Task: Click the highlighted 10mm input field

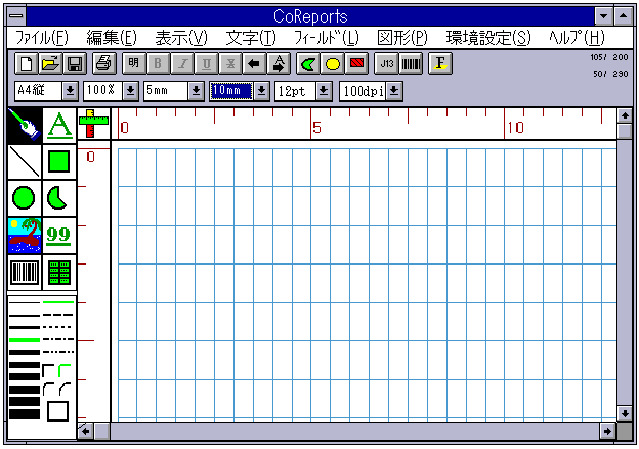Action: [231, 91]
